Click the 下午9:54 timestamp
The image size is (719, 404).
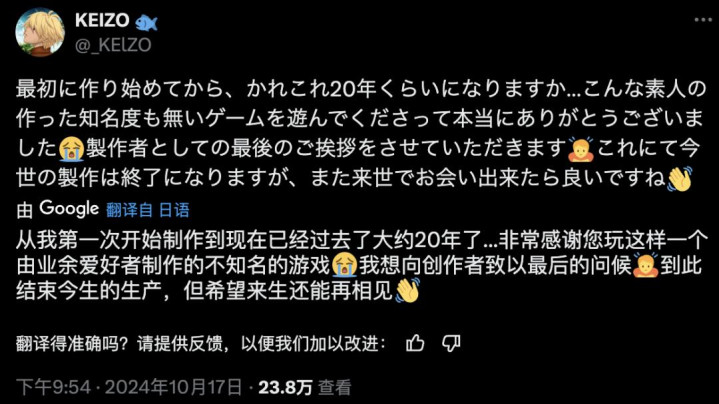pos(53,387)
